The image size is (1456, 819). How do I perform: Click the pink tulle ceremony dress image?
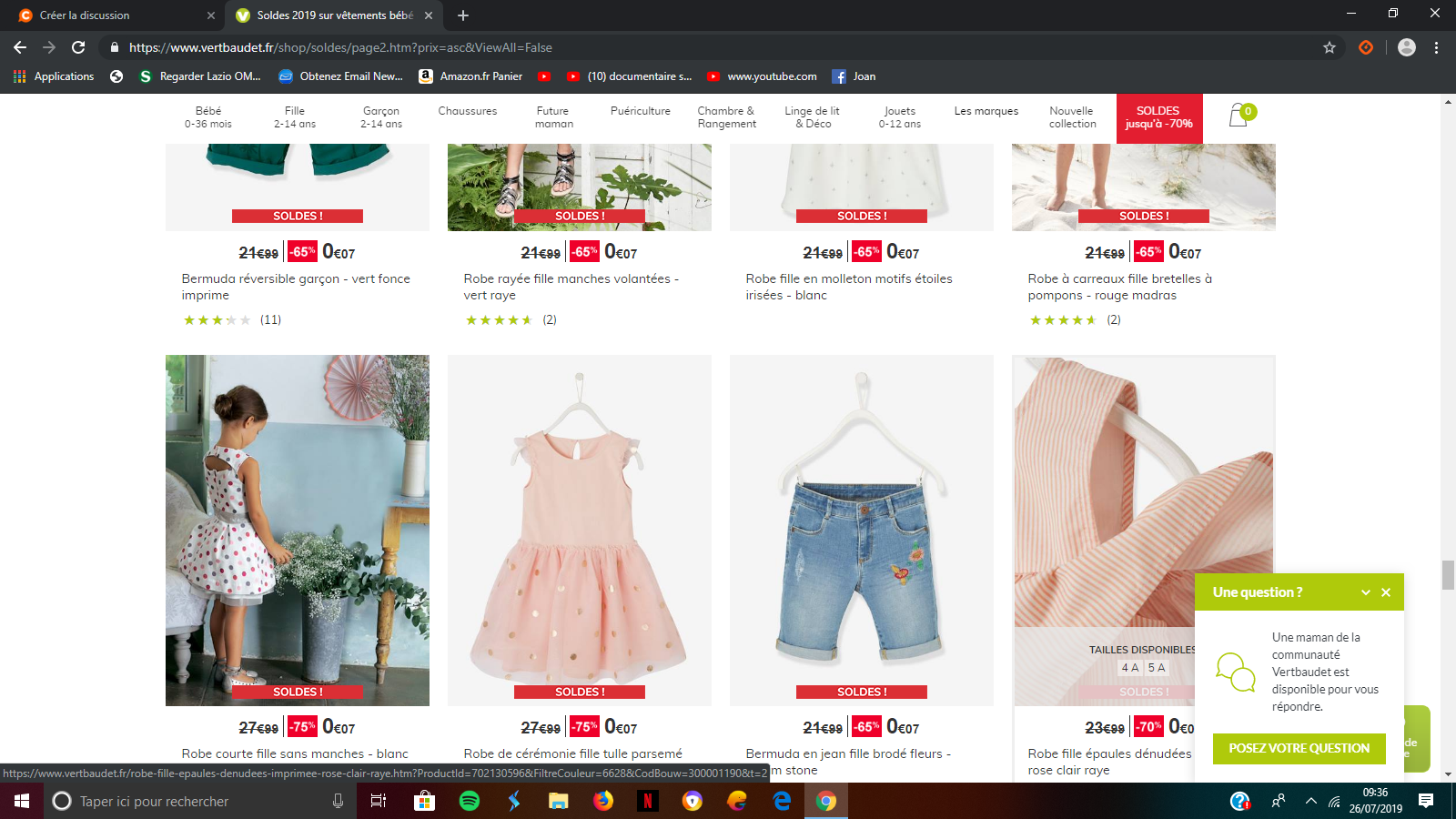coord(579,528)
